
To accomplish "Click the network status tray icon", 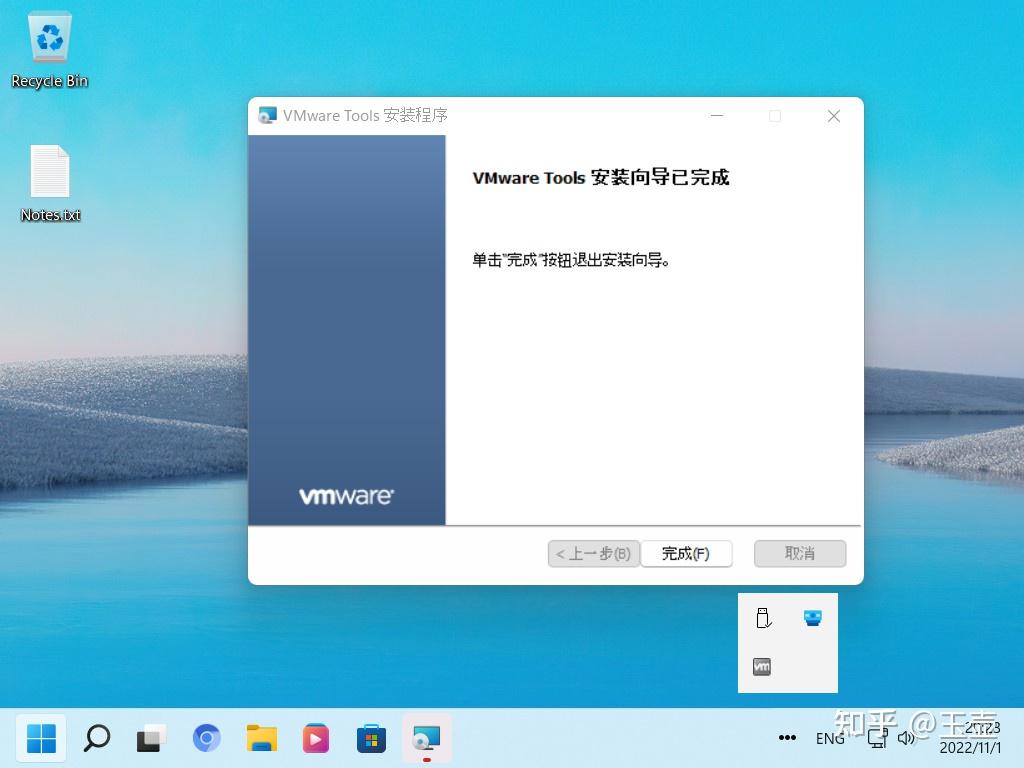I will (877, 738).
